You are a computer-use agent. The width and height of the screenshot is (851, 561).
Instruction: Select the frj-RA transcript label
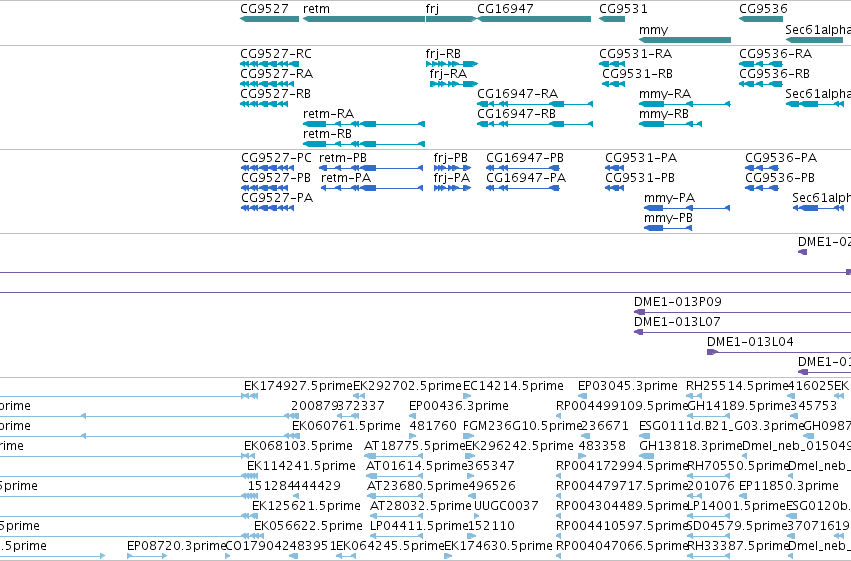pos(448,74)
